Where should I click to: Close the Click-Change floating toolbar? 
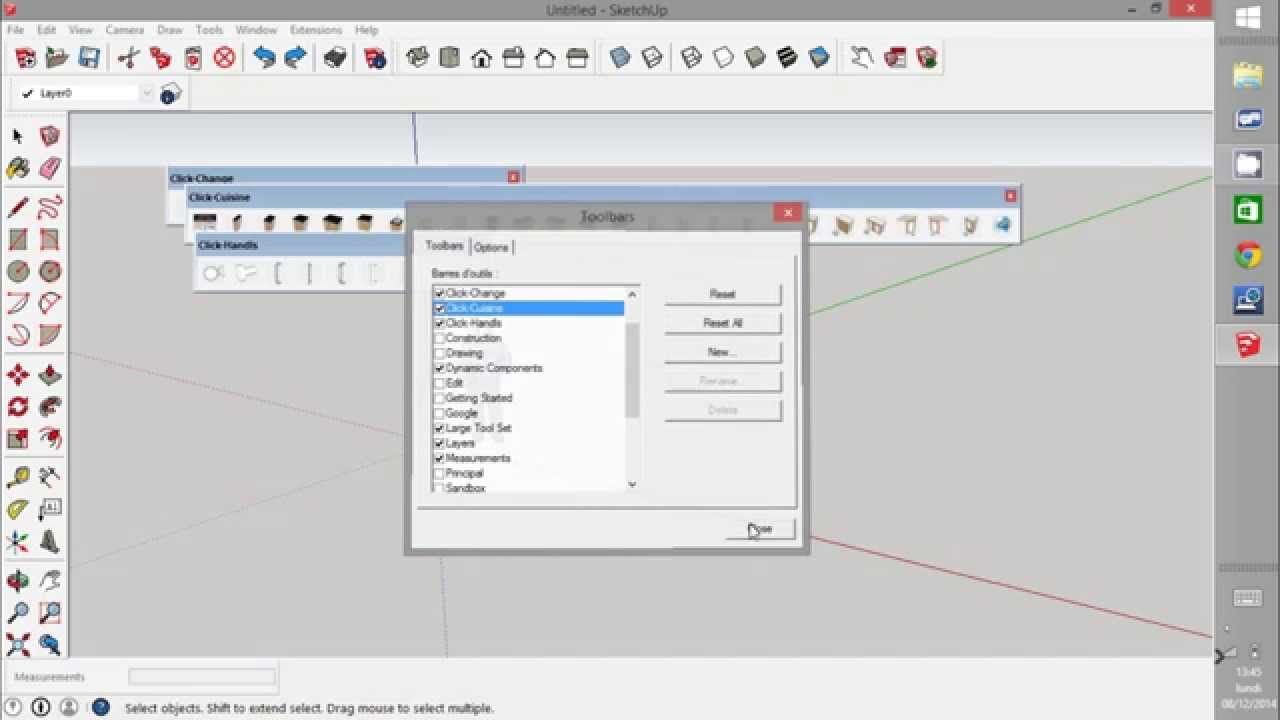pos(514,177)
